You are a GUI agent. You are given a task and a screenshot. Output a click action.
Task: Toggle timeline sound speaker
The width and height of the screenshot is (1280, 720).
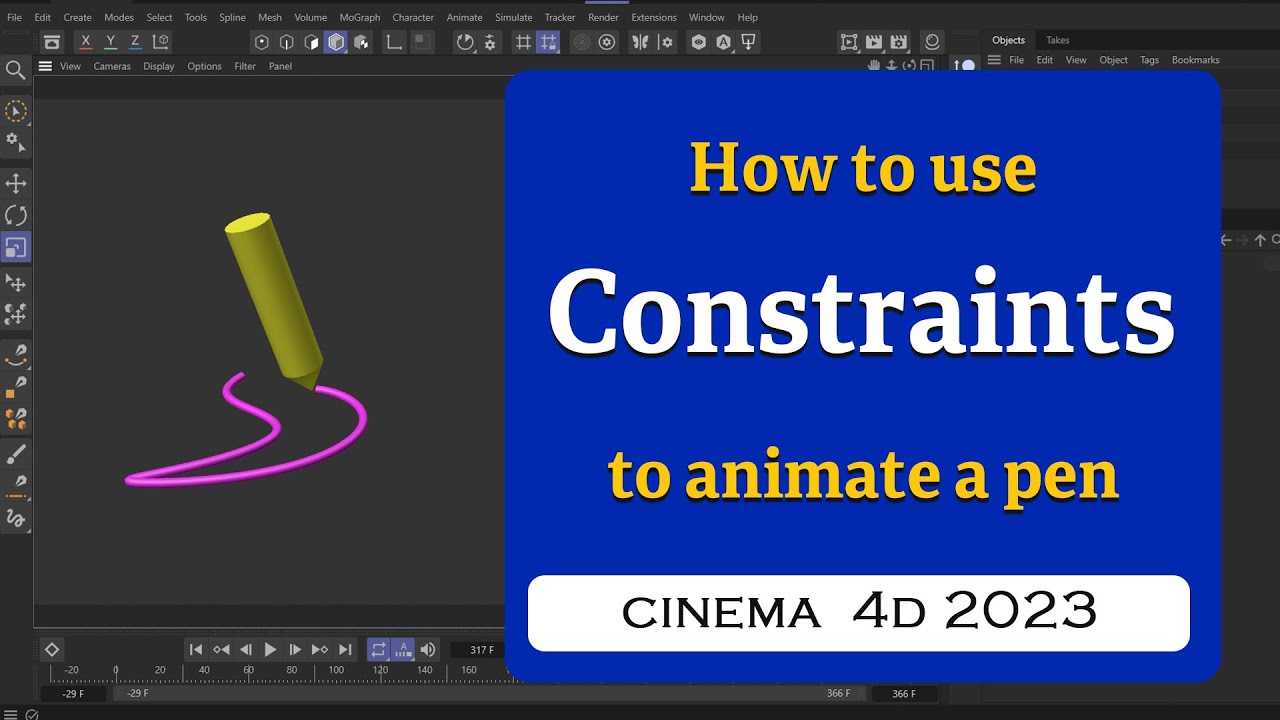[428, 649]
